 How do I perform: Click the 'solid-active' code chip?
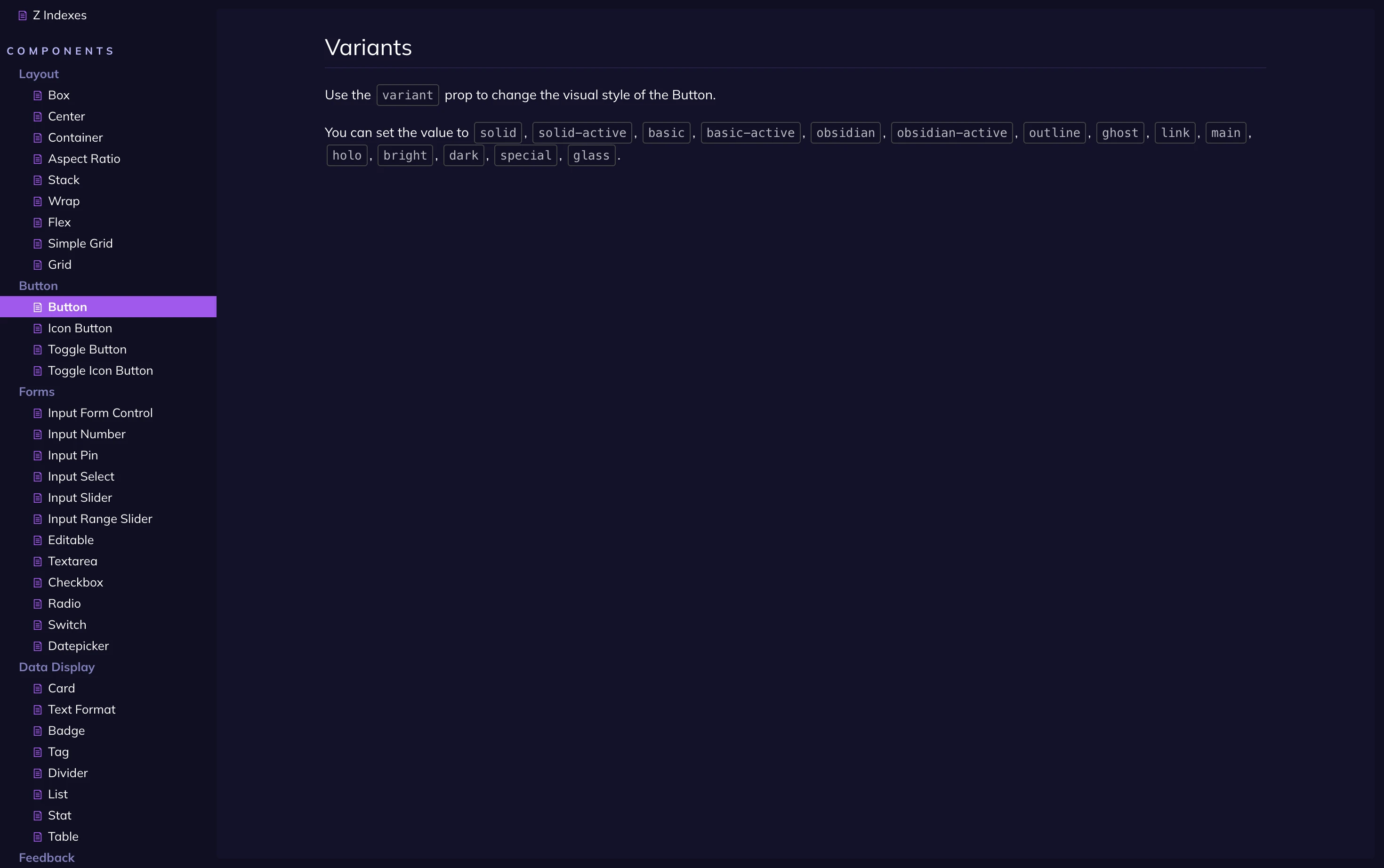[x=582, y=133]
